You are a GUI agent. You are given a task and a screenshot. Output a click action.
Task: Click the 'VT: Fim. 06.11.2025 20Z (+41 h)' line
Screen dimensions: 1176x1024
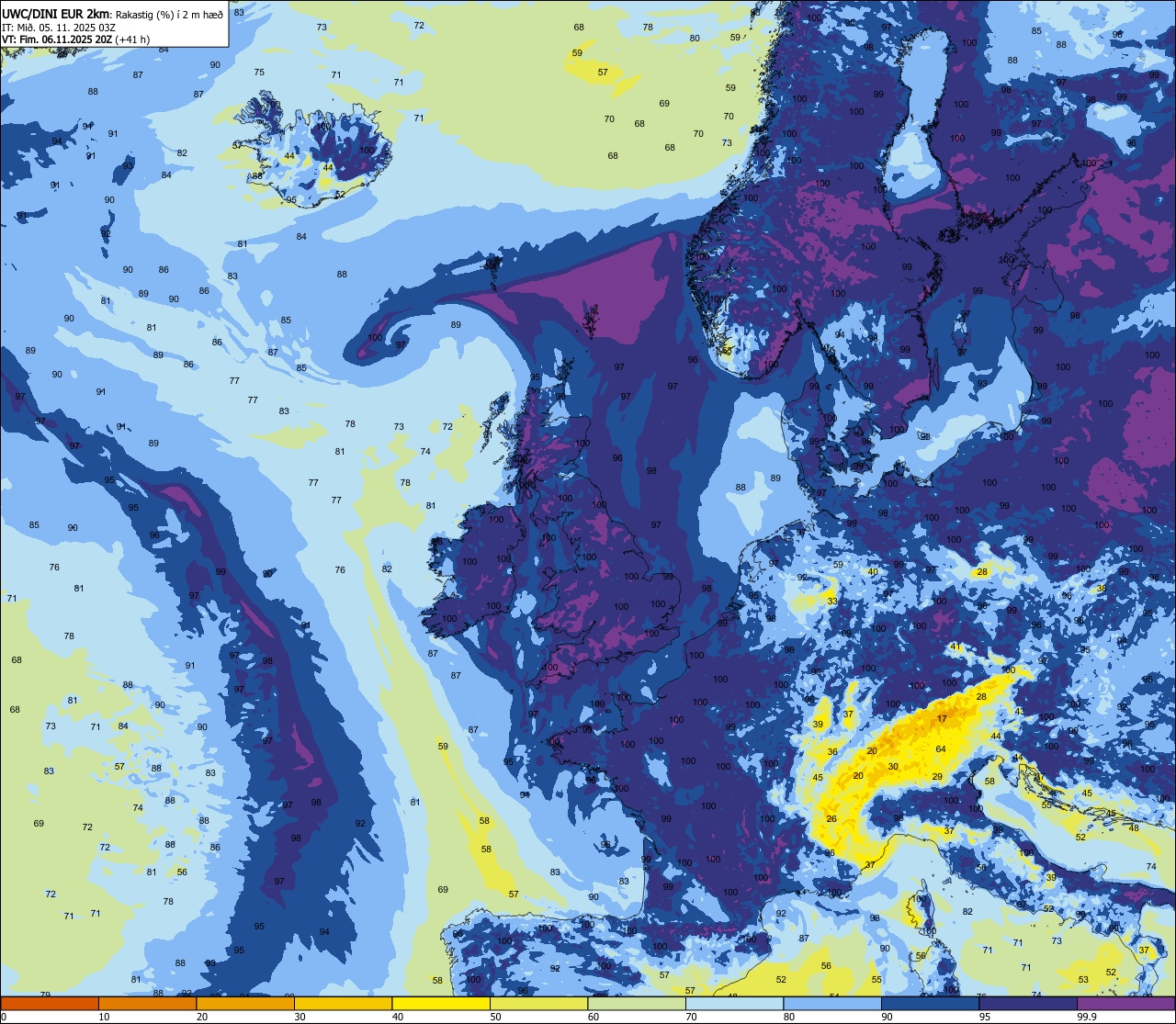[76, 39]
